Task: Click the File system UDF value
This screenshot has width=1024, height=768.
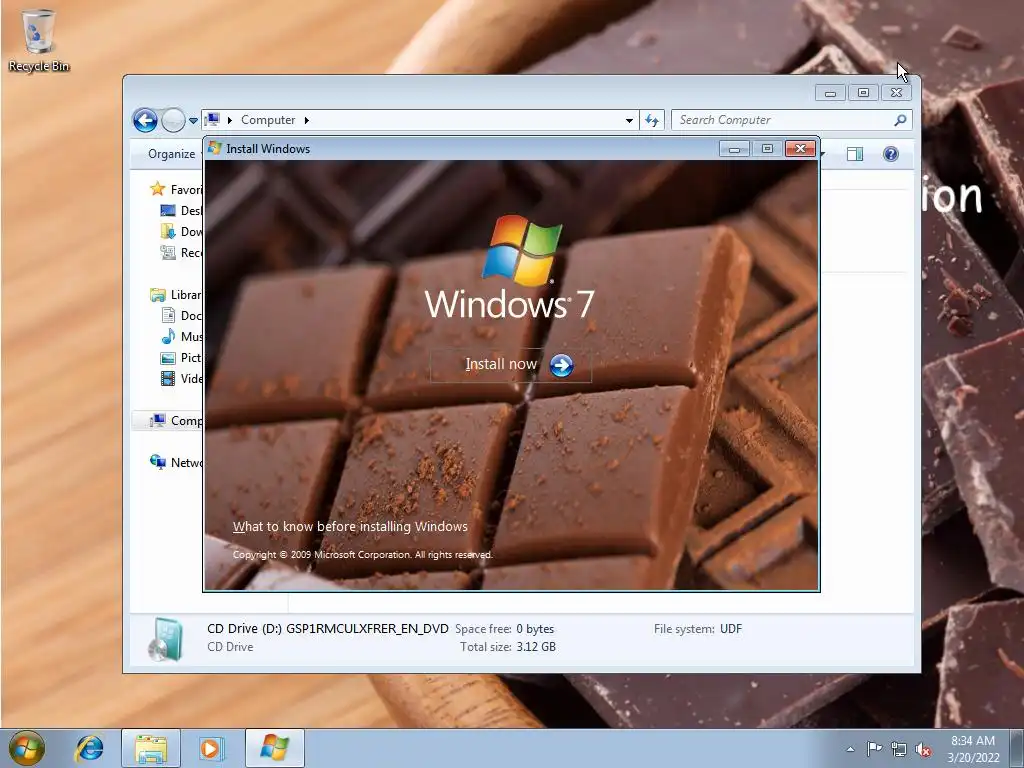Action: tap(731, 629)
